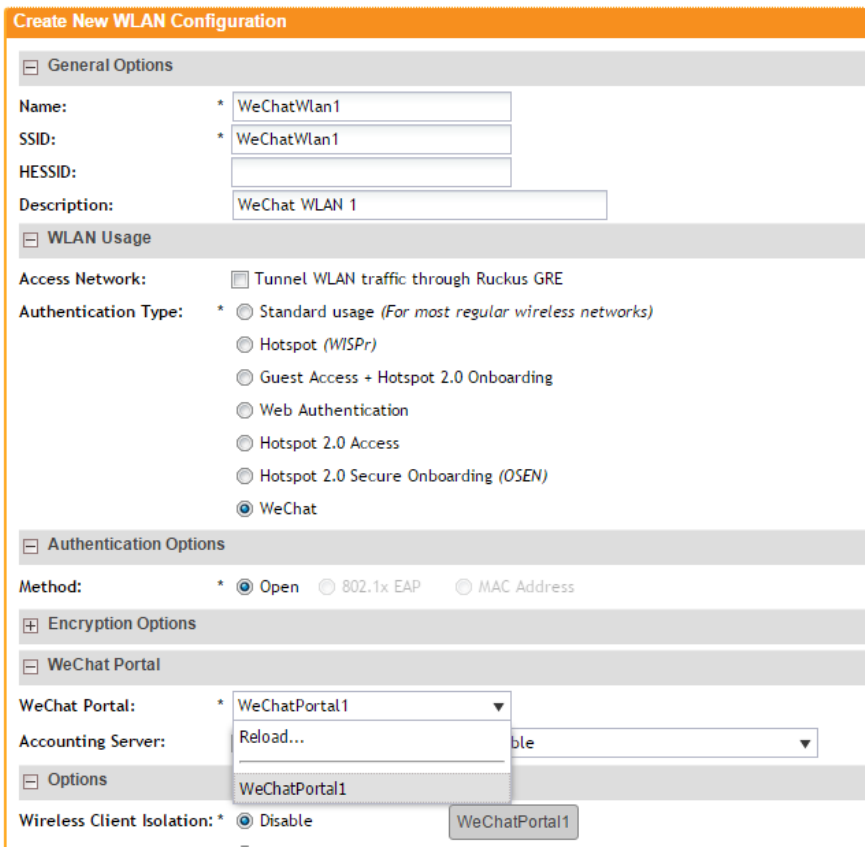
Task: Enable Tunnel WLAN traffic through Ruckus GRE
Action: [239, 280]
